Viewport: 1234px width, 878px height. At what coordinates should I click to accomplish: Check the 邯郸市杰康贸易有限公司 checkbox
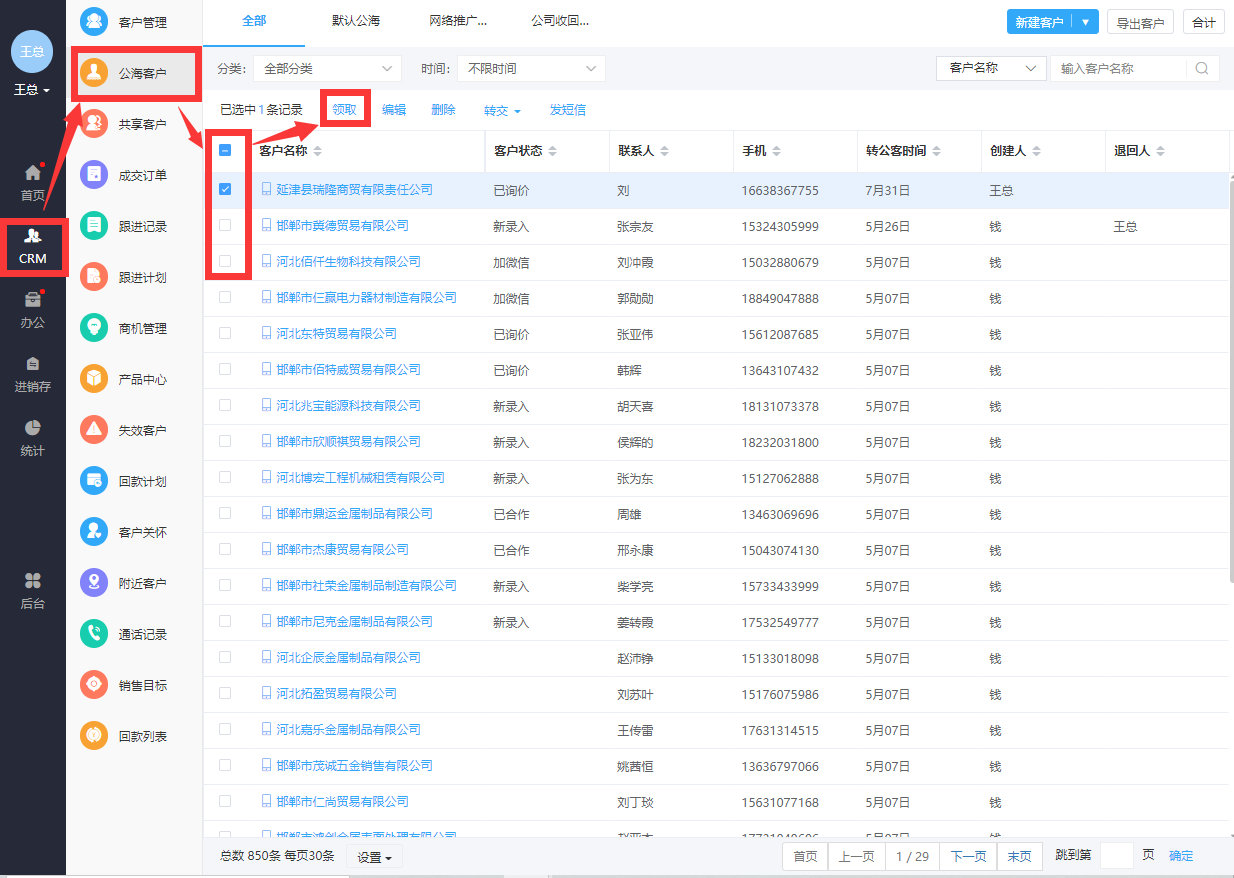click(225, 549)
